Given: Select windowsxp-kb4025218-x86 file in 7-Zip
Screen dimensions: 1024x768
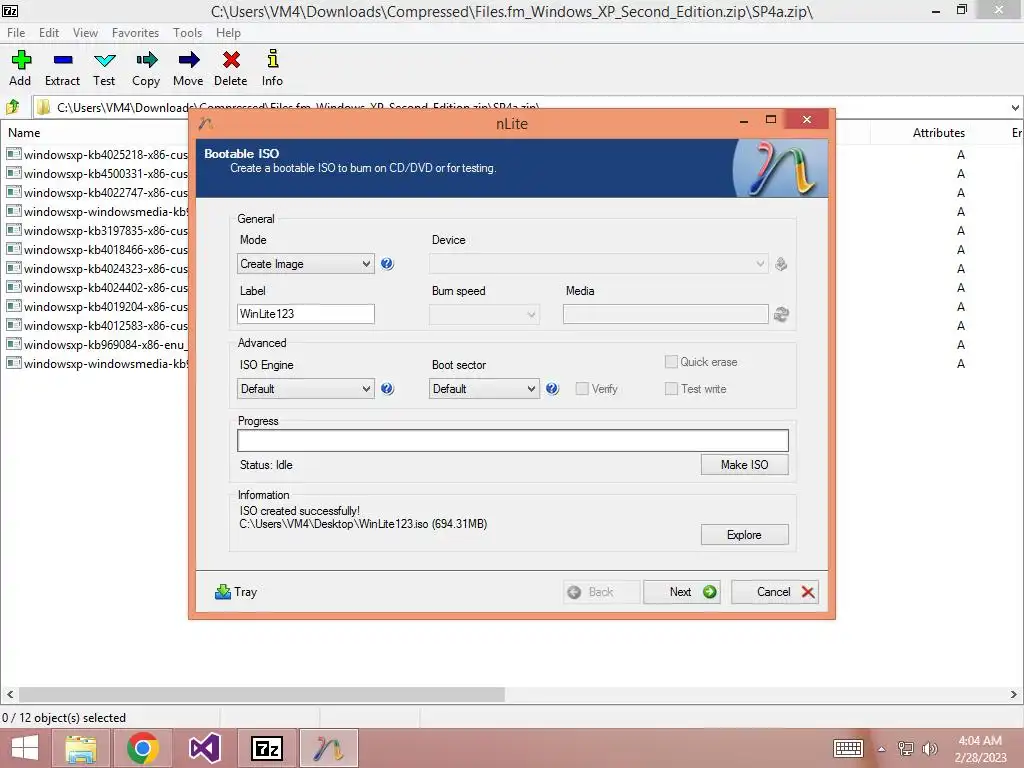Looking at the screenshot, I should click(97, 155).
